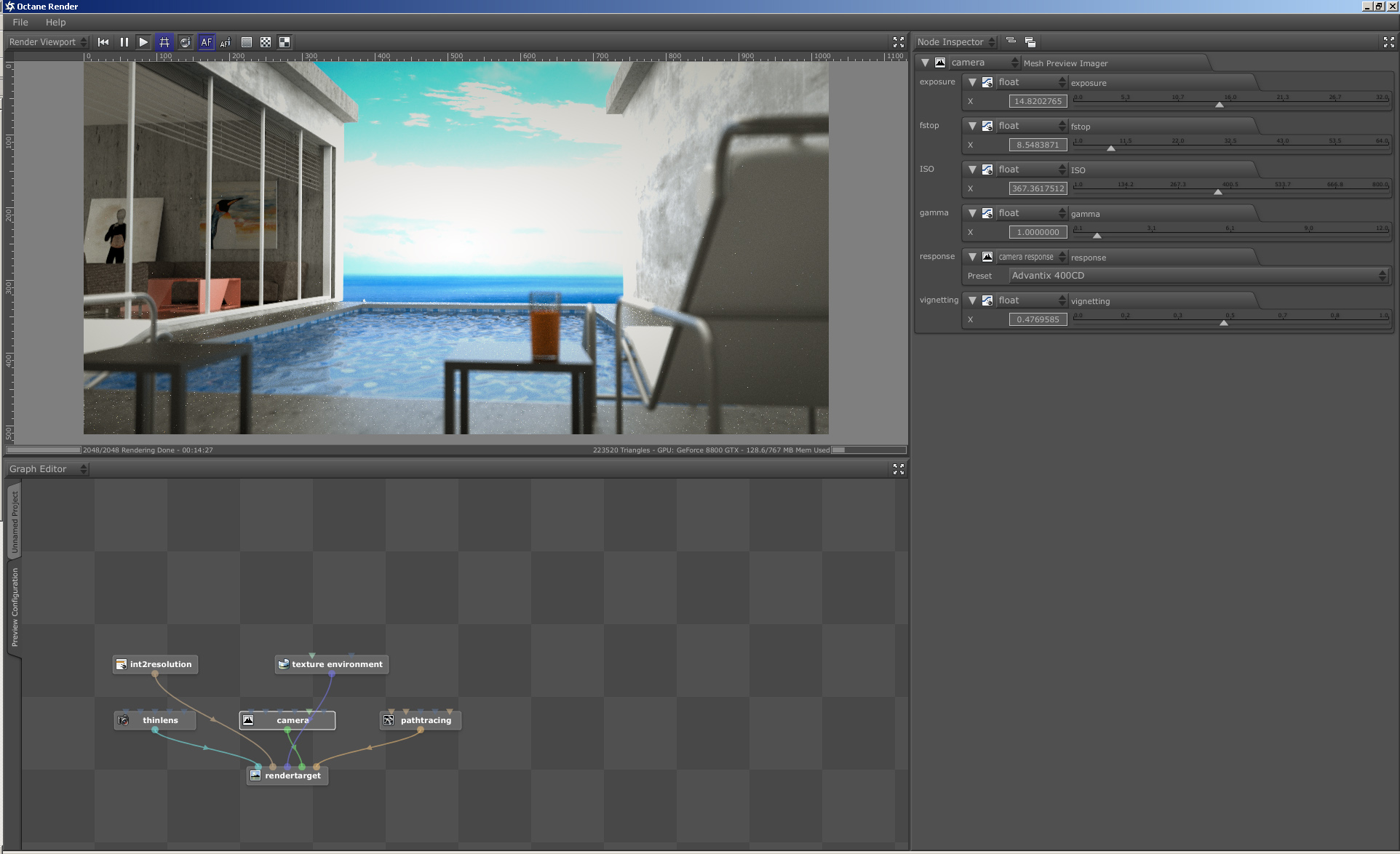Click the play render button
Screen dimensions: 1400x854
click(x=143, y=42)
